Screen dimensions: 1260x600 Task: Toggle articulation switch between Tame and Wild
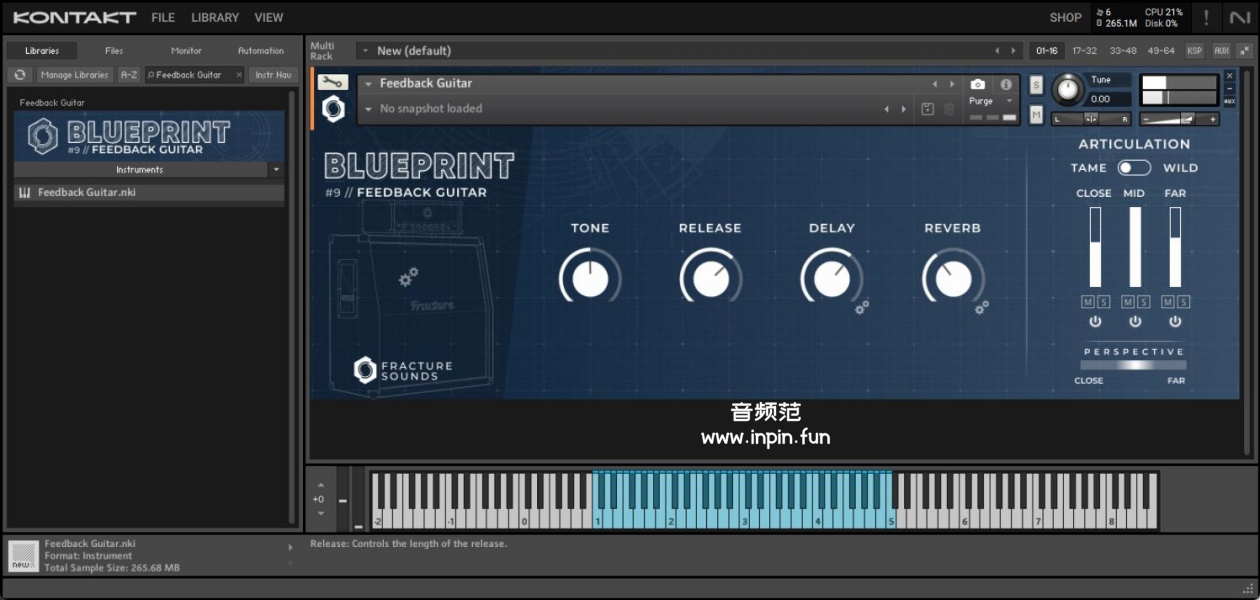[1134, 168]
